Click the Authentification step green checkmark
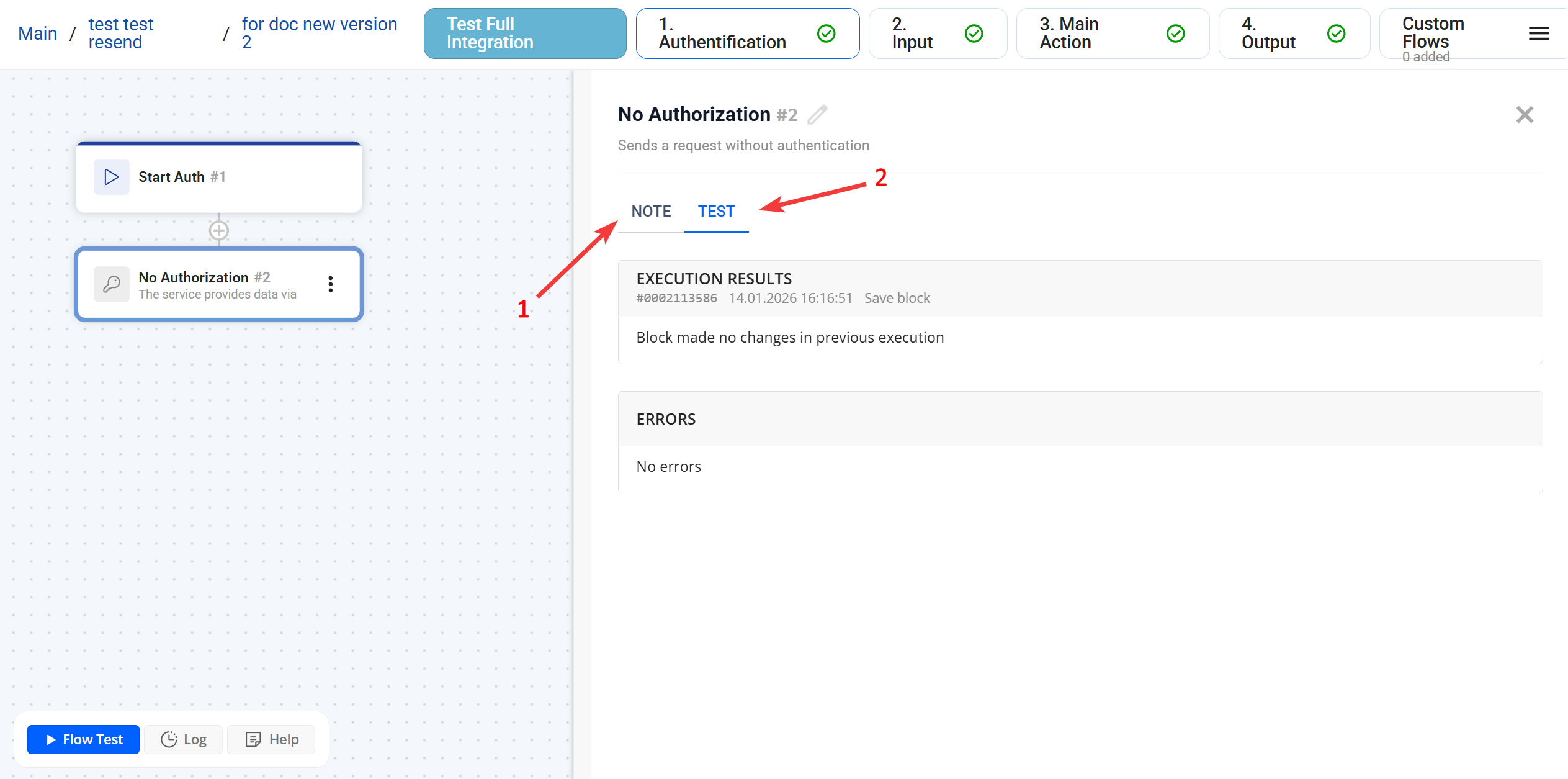Viewport: 1568px width, 779px height. pyautogui.click(x=826, y=34)
